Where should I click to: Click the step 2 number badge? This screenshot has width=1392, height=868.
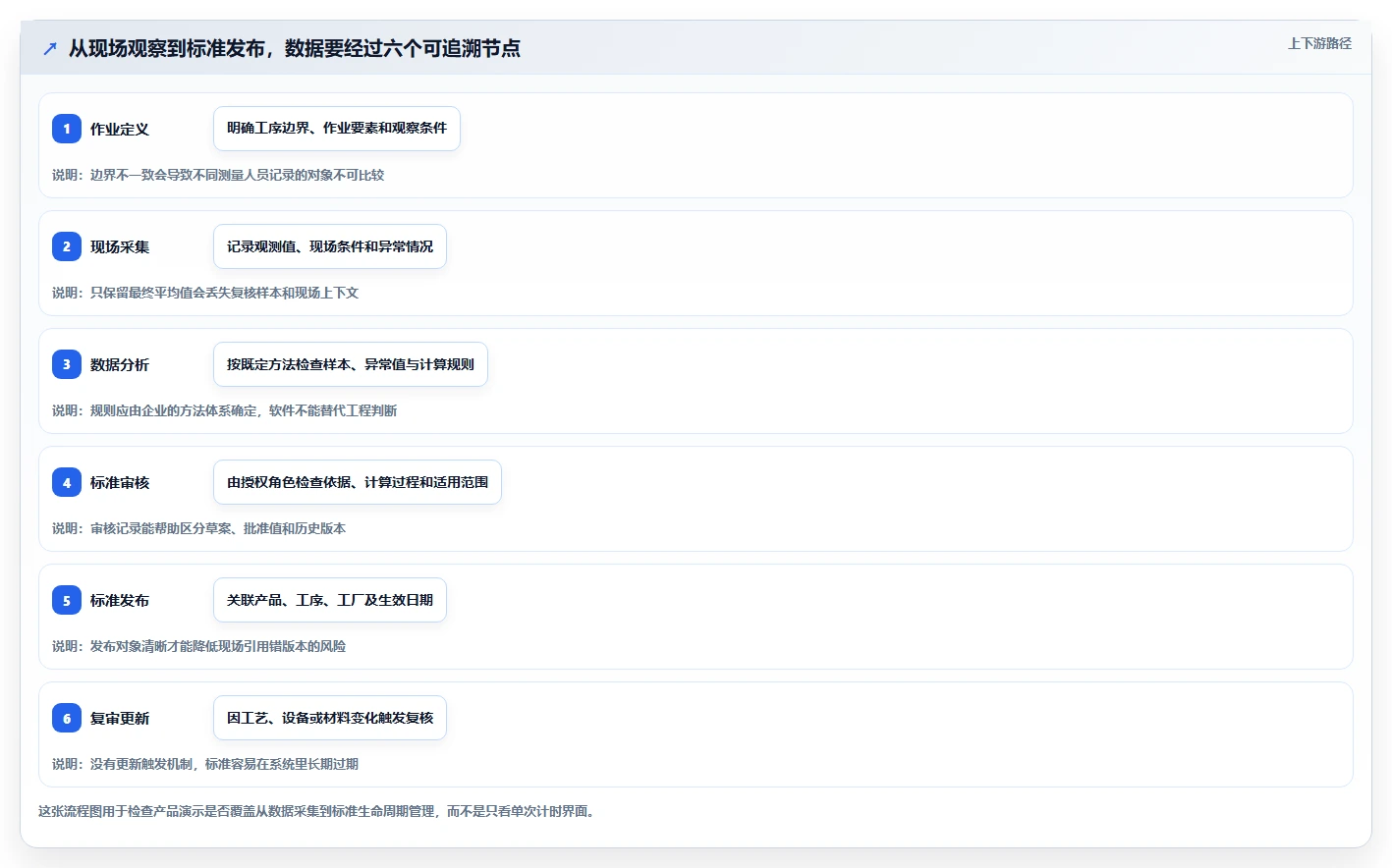point(67,246)
